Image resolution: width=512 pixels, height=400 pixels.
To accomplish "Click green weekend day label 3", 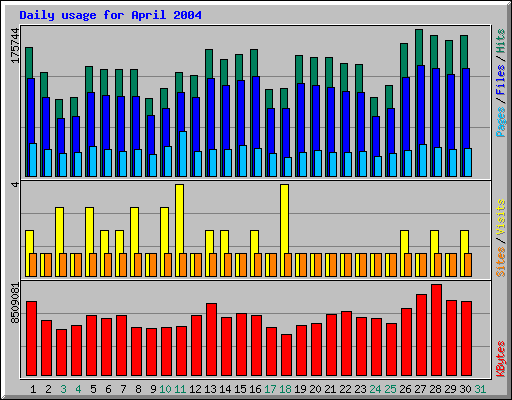I will click(x=63, y=389).
